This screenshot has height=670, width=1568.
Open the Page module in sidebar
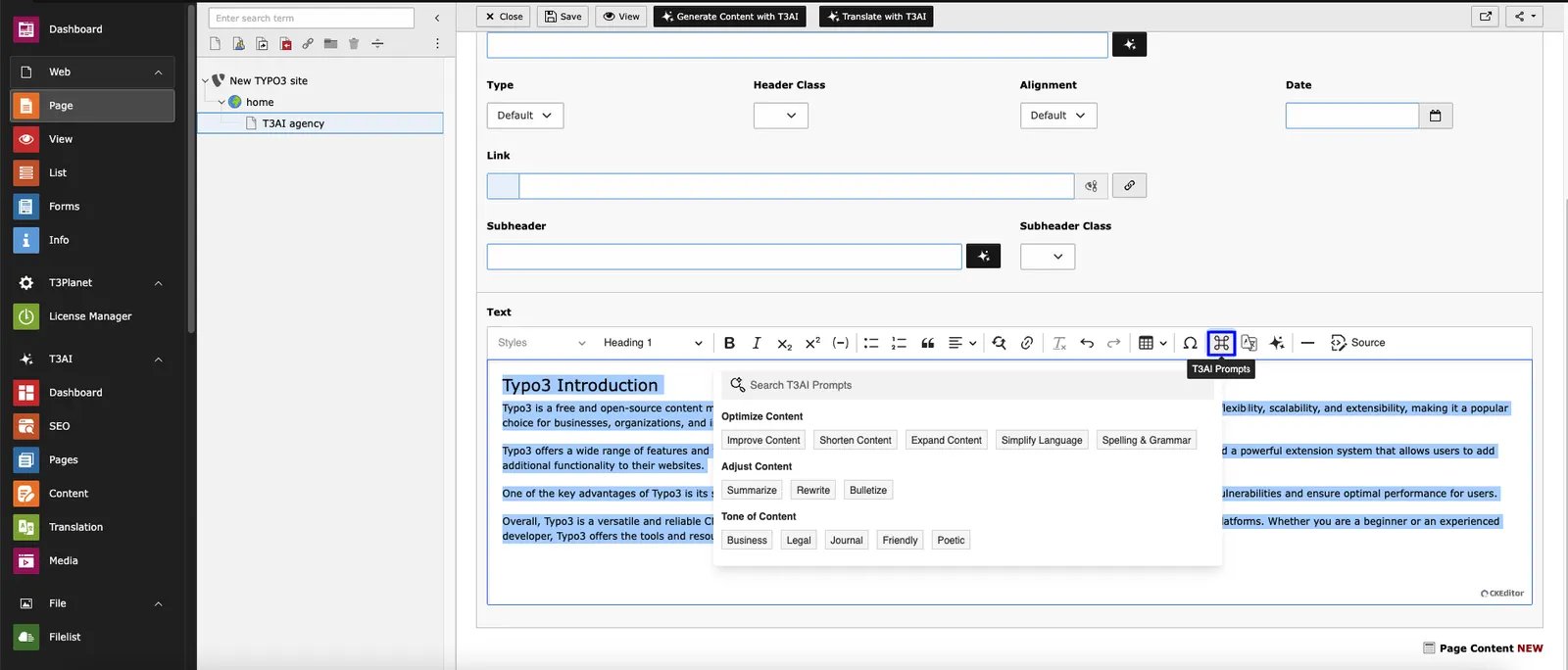click(92, 106)
